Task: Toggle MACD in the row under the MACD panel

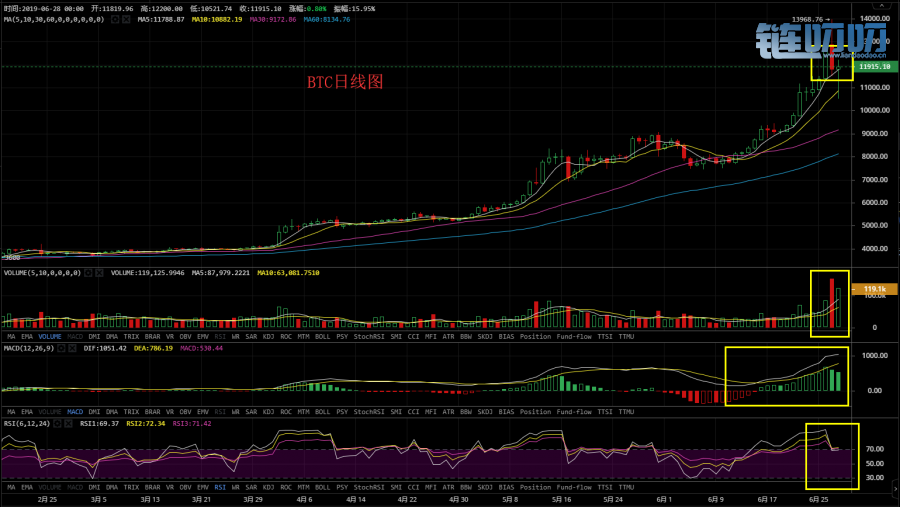Action: tap(75, 412)
